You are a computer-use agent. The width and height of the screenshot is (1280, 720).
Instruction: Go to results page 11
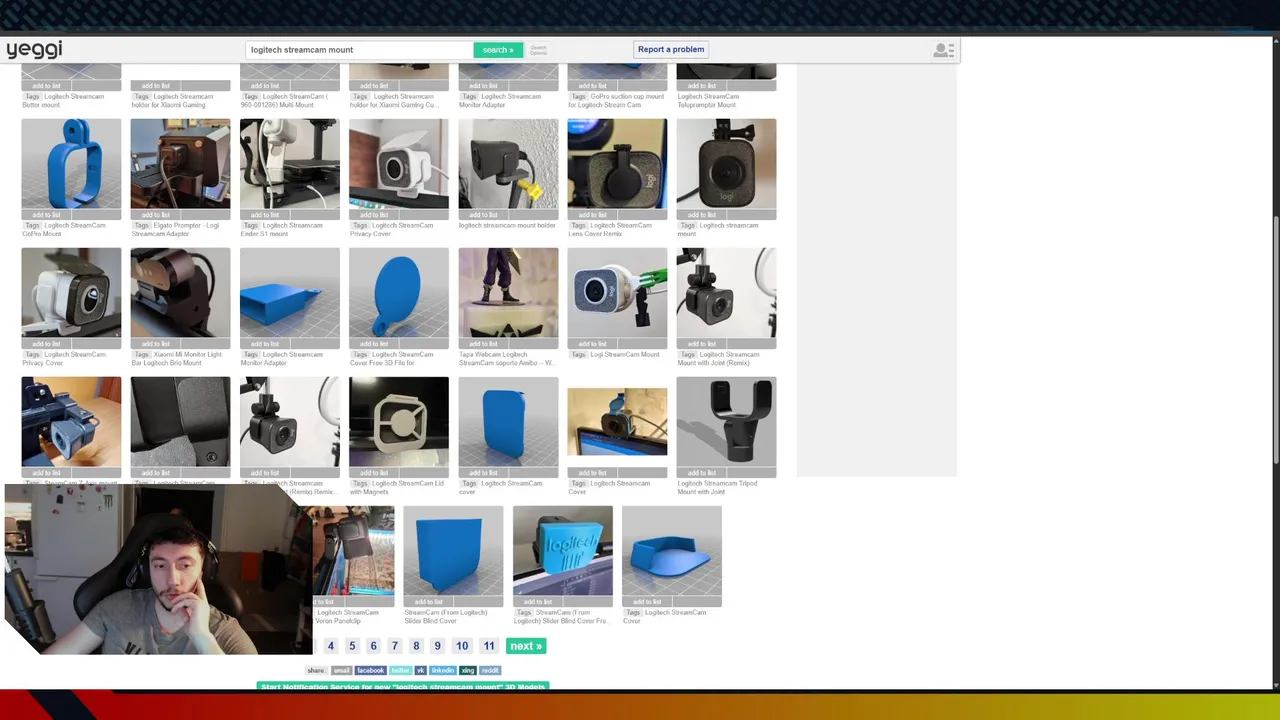[489, 646]
